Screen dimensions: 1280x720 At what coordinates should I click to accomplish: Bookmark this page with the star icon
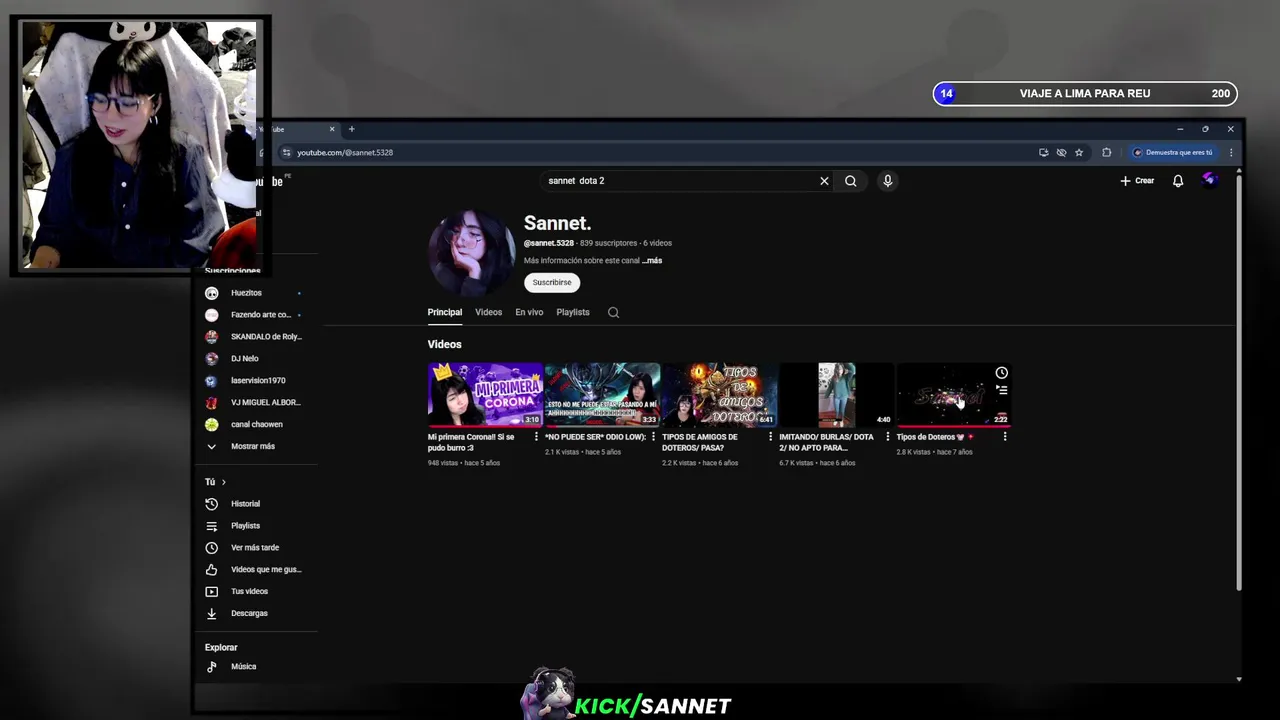(1079, 153)
